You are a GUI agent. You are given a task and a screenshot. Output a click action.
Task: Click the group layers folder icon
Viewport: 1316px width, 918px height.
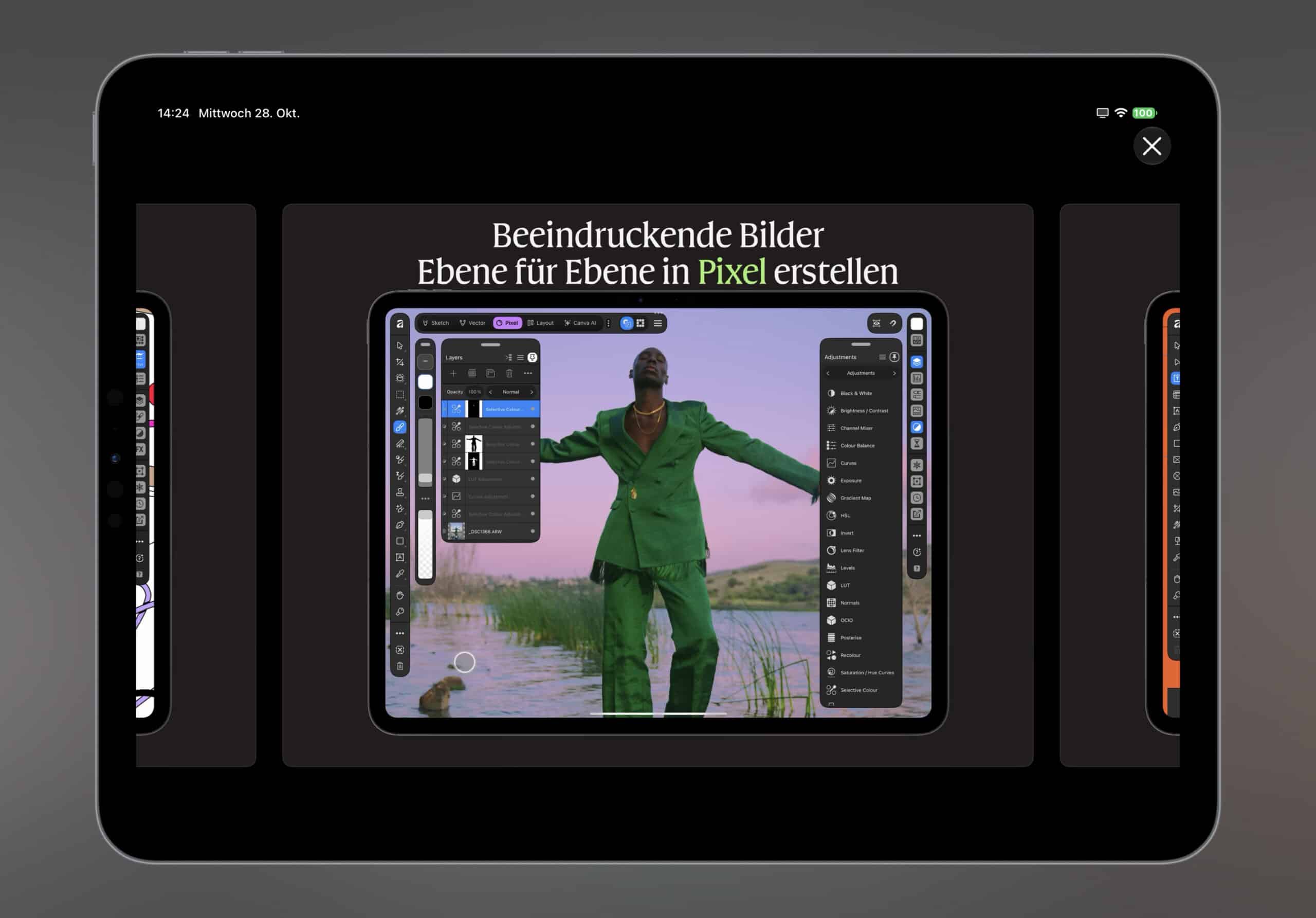click(490, 374)
